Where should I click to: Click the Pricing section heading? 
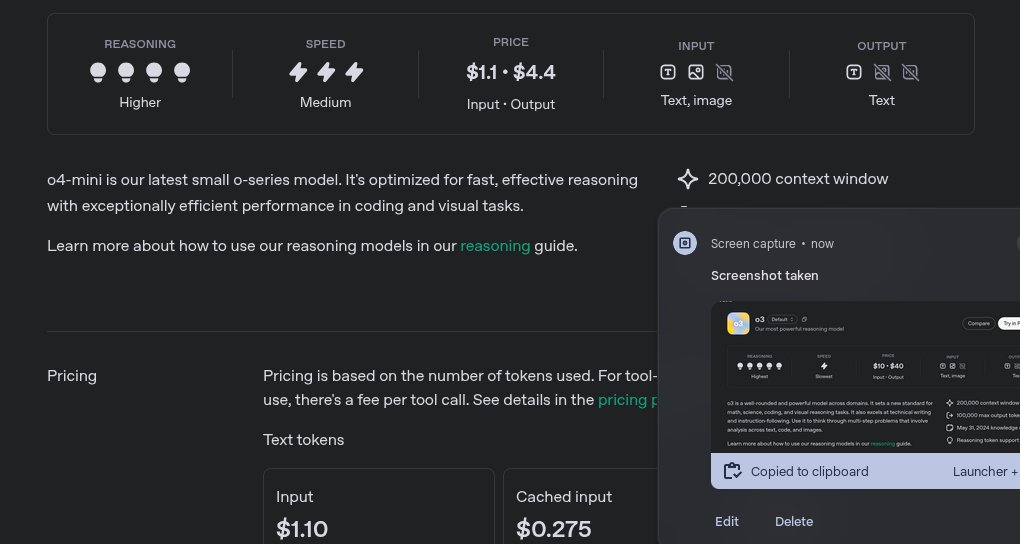pos(72,376)
